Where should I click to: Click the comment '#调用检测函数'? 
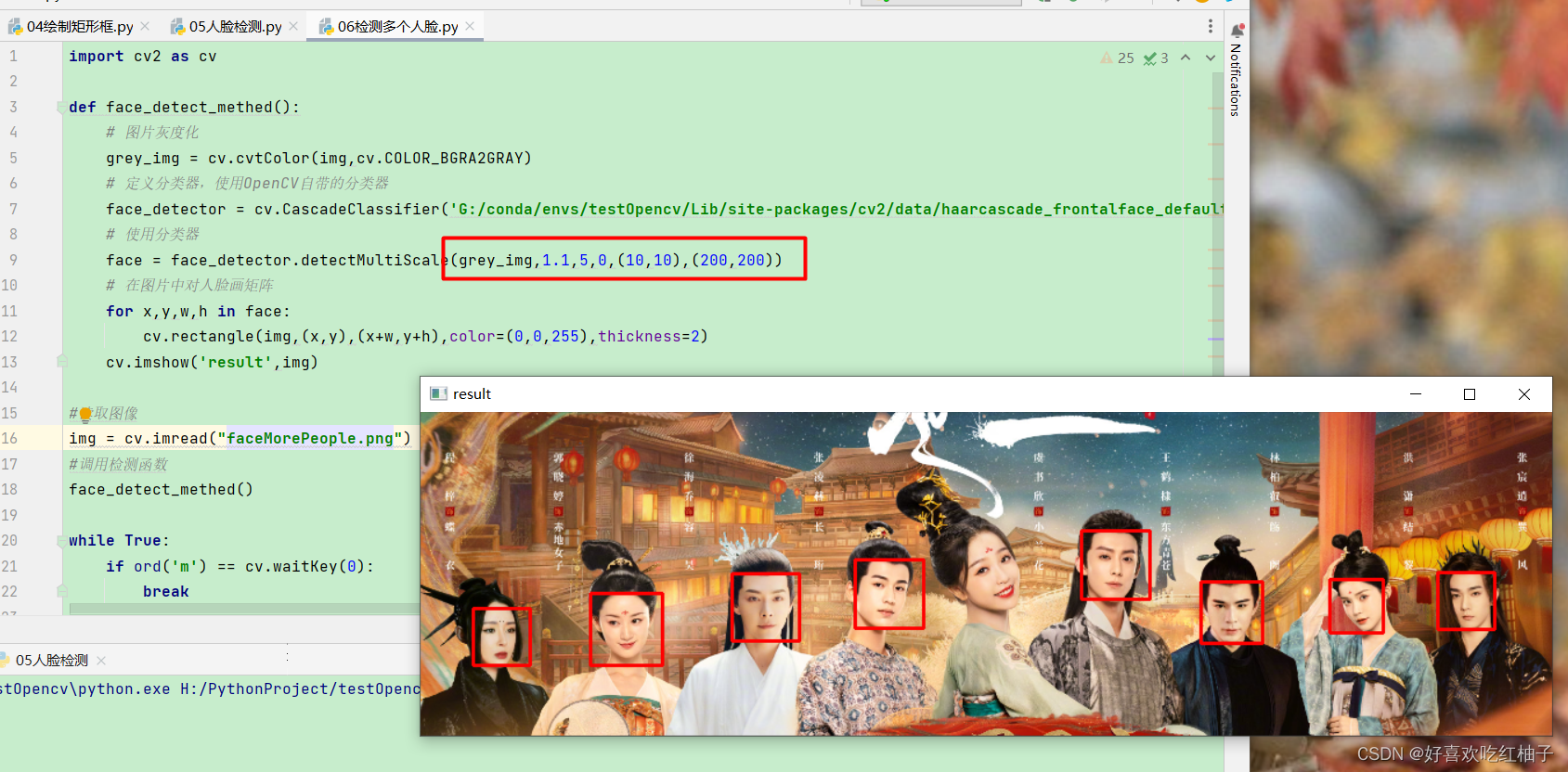[x=118, y=464]
